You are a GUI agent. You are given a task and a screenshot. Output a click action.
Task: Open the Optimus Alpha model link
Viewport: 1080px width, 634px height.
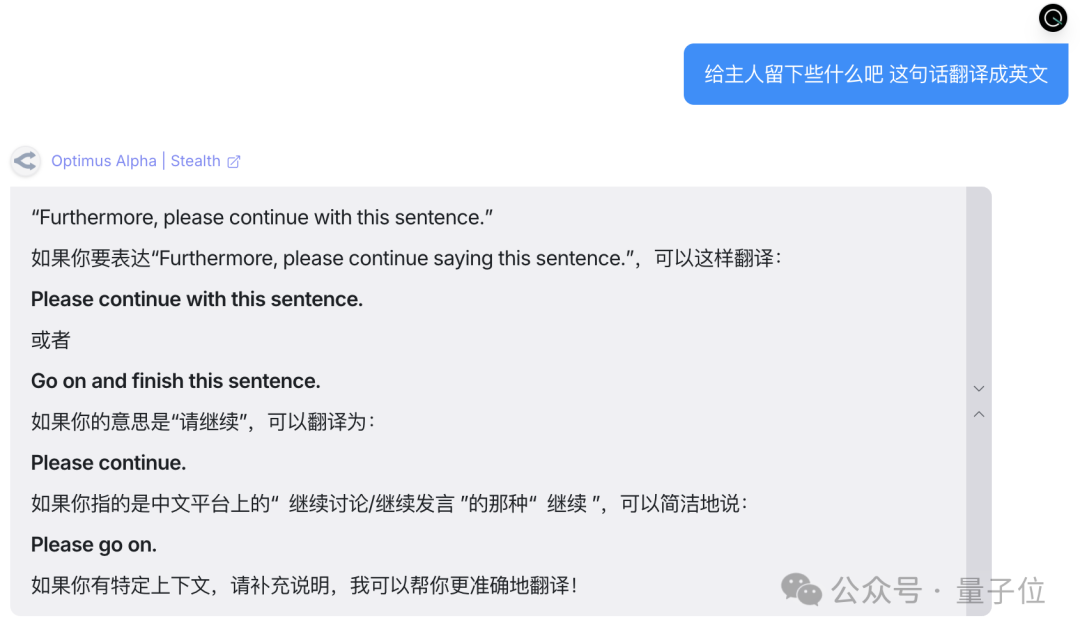coord(104,161)
